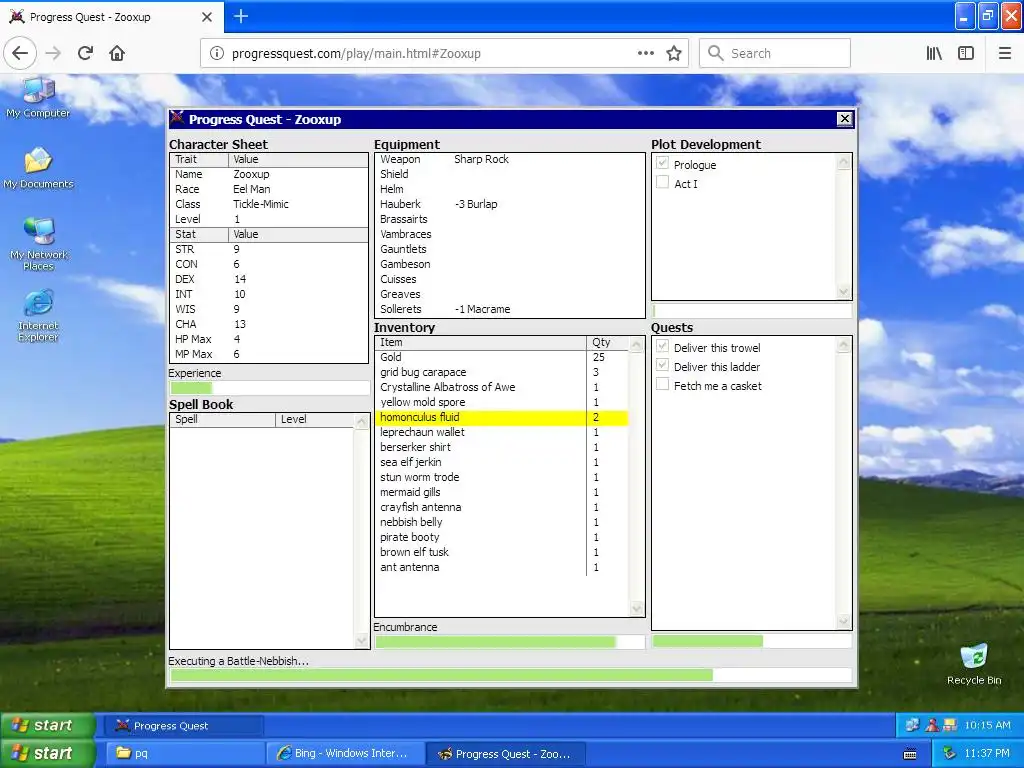This screenshot has width=1024, height=768.
Task: Open the browser hamburger menu
Action: pos(1005,54)
